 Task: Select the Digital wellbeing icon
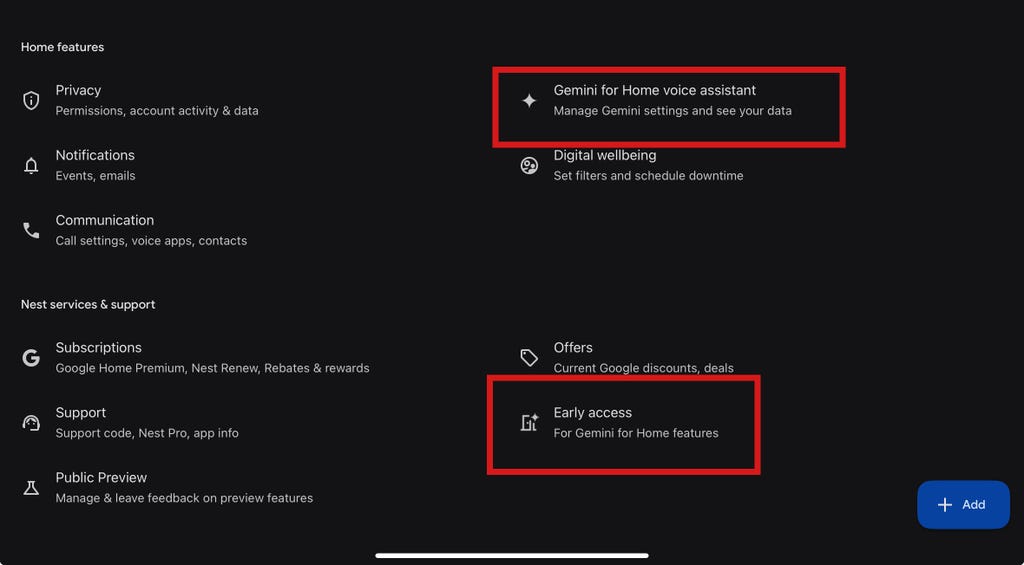click(529, 166)
